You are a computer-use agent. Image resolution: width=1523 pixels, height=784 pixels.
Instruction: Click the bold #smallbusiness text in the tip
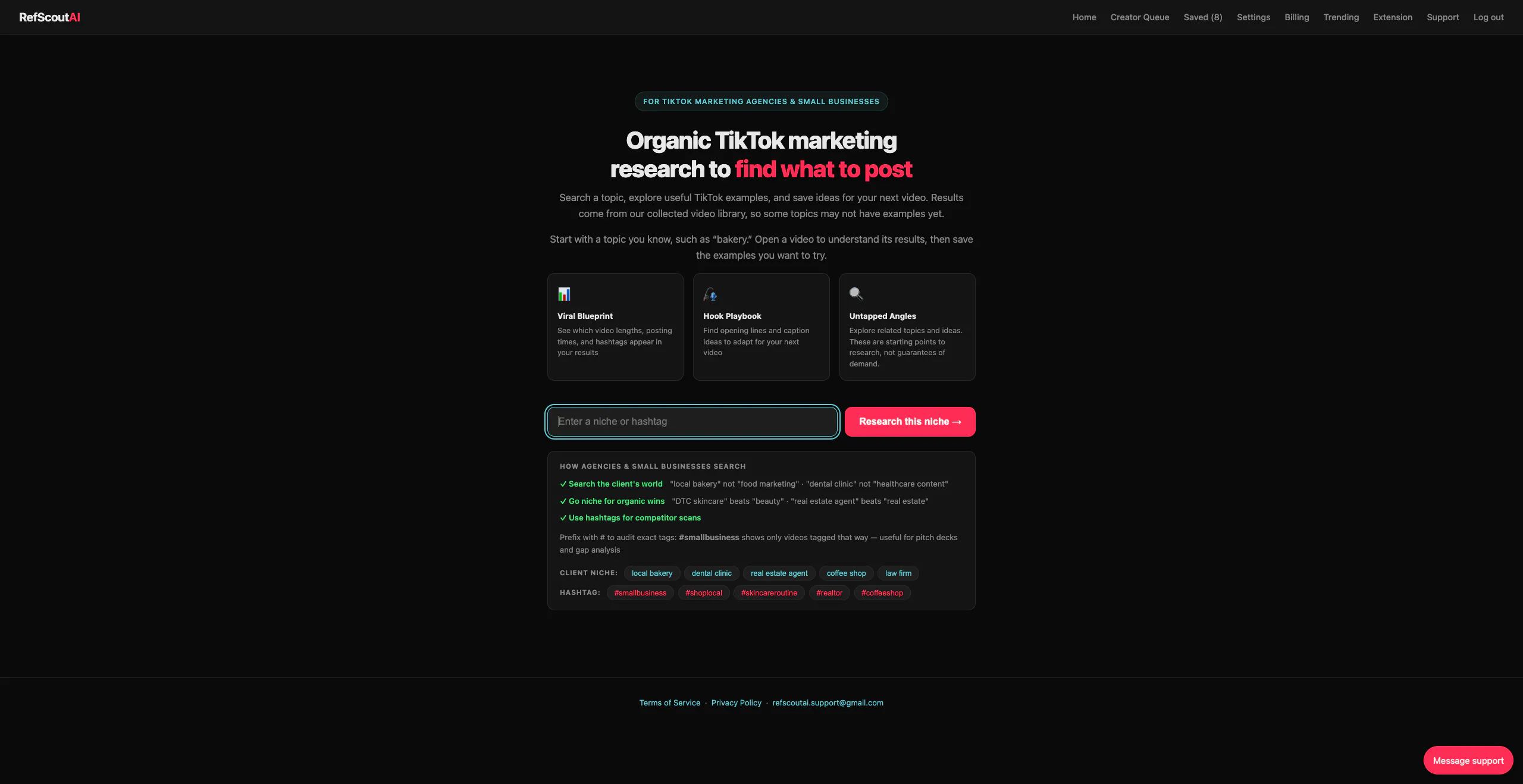709,538
